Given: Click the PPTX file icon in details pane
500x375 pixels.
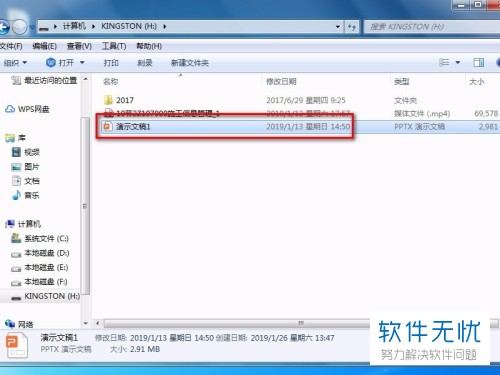Looking at the screenshot, I should coord(17,346).
